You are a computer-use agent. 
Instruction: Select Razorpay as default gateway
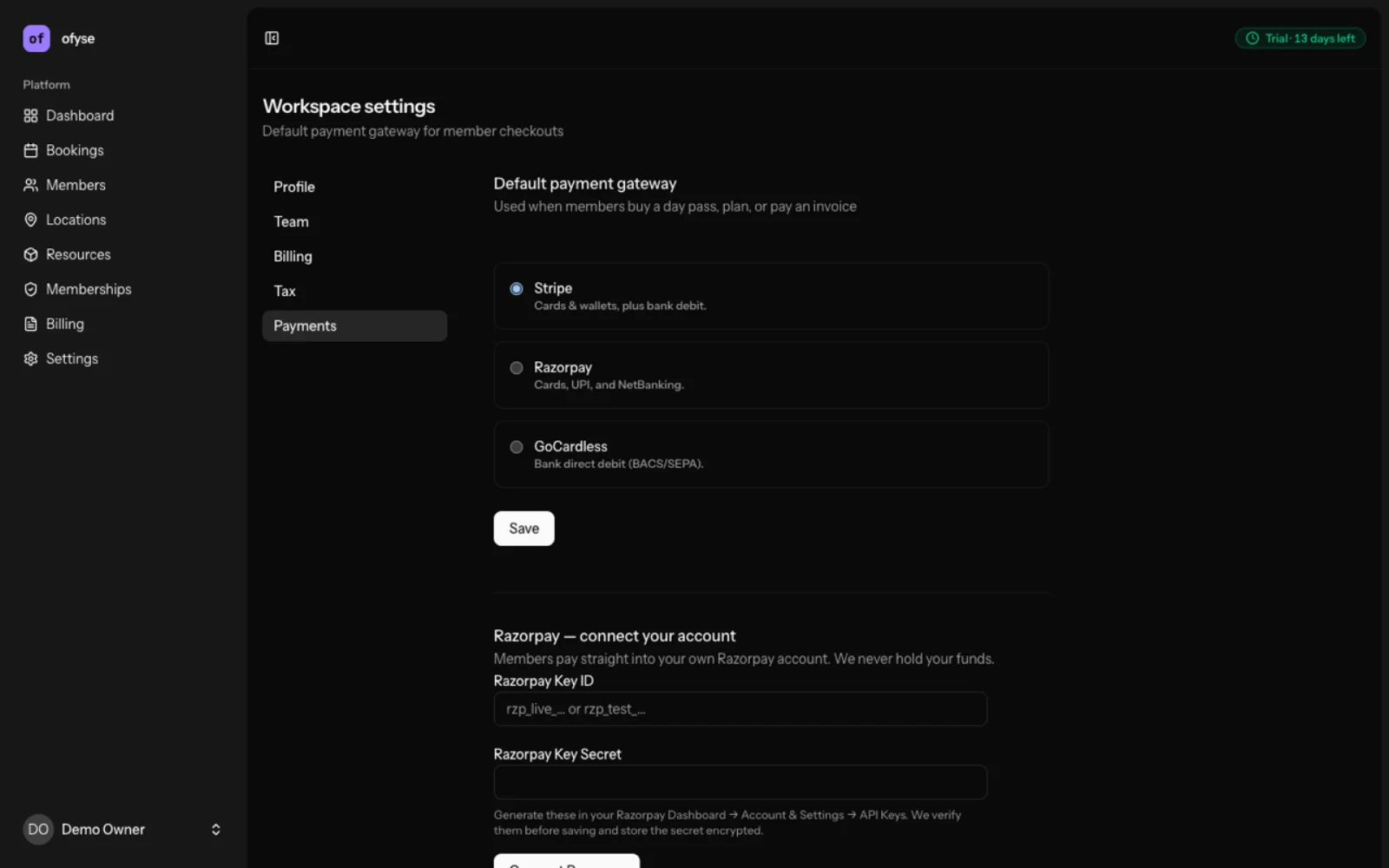517,368
